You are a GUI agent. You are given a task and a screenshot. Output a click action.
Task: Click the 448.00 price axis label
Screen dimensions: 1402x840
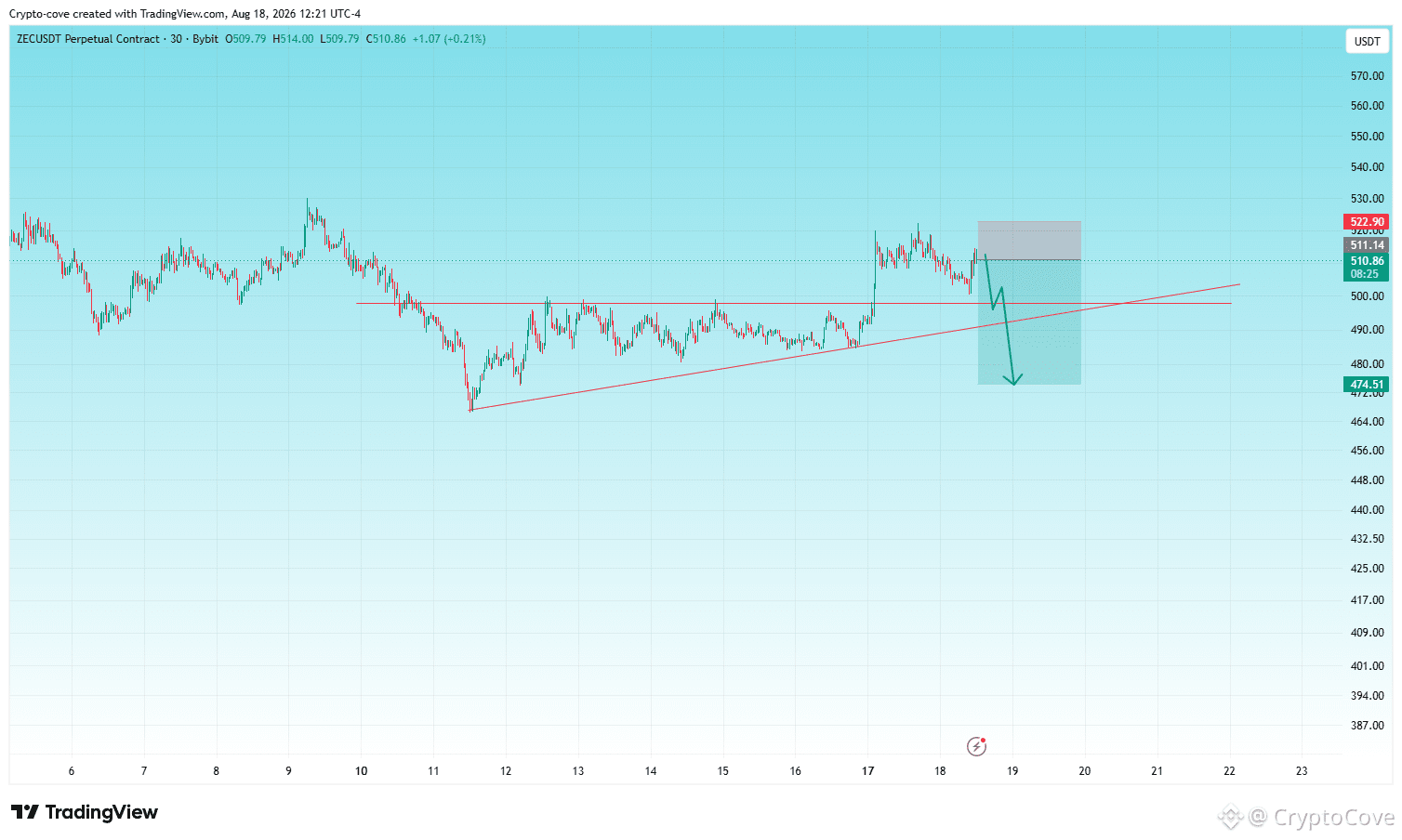(x=1367, y=480)
